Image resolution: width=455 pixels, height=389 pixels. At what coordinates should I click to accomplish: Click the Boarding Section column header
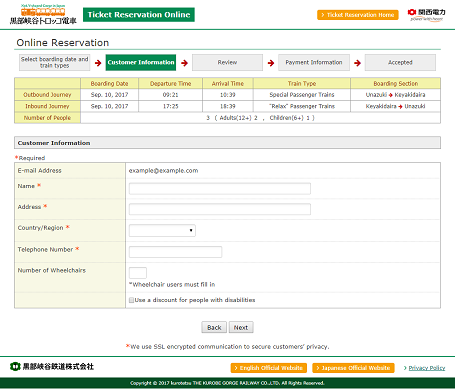pos(395,83)
